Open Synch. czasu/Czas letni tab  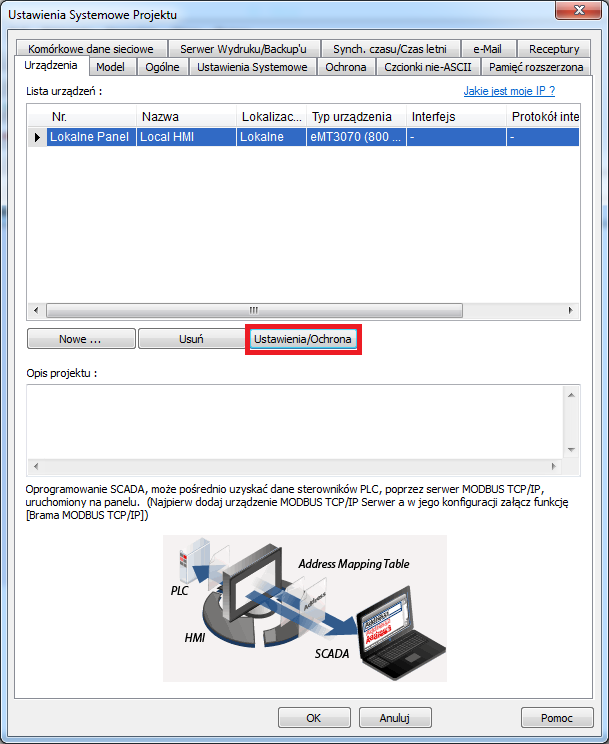point(390,48)
